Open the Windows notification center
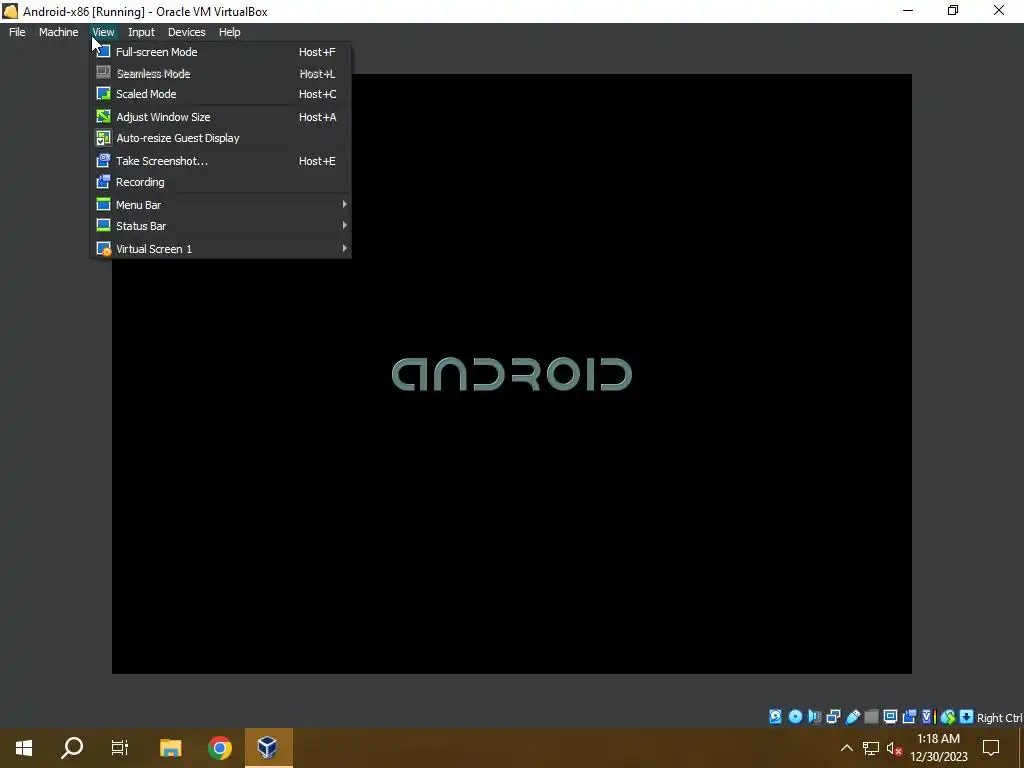The width and height of the screenshot is (1024, 768). [991, 748]
